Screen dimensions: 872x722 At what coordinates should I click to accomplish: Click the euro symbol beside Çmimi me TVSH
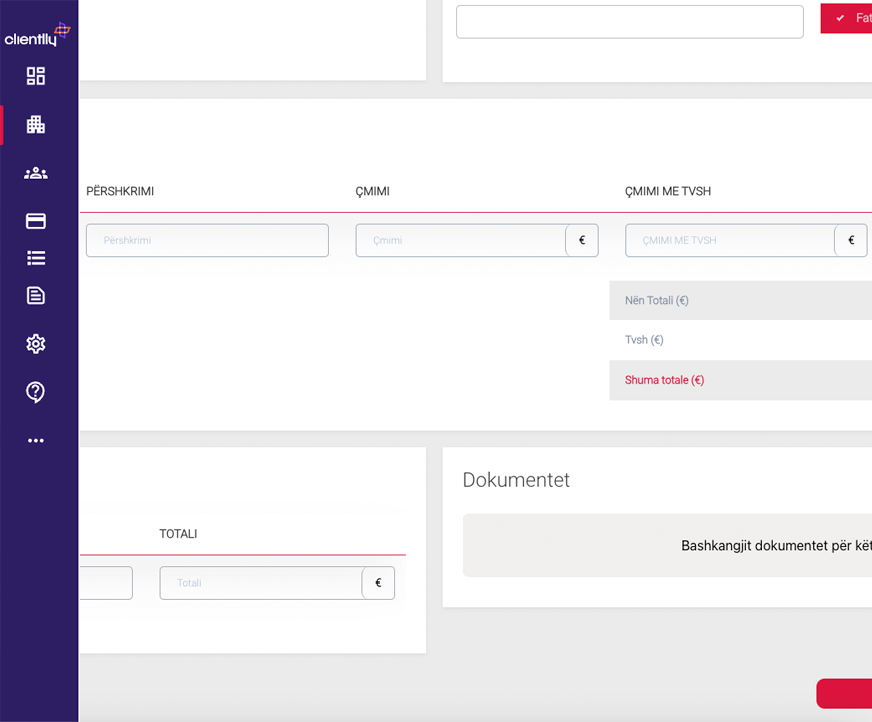851,240
